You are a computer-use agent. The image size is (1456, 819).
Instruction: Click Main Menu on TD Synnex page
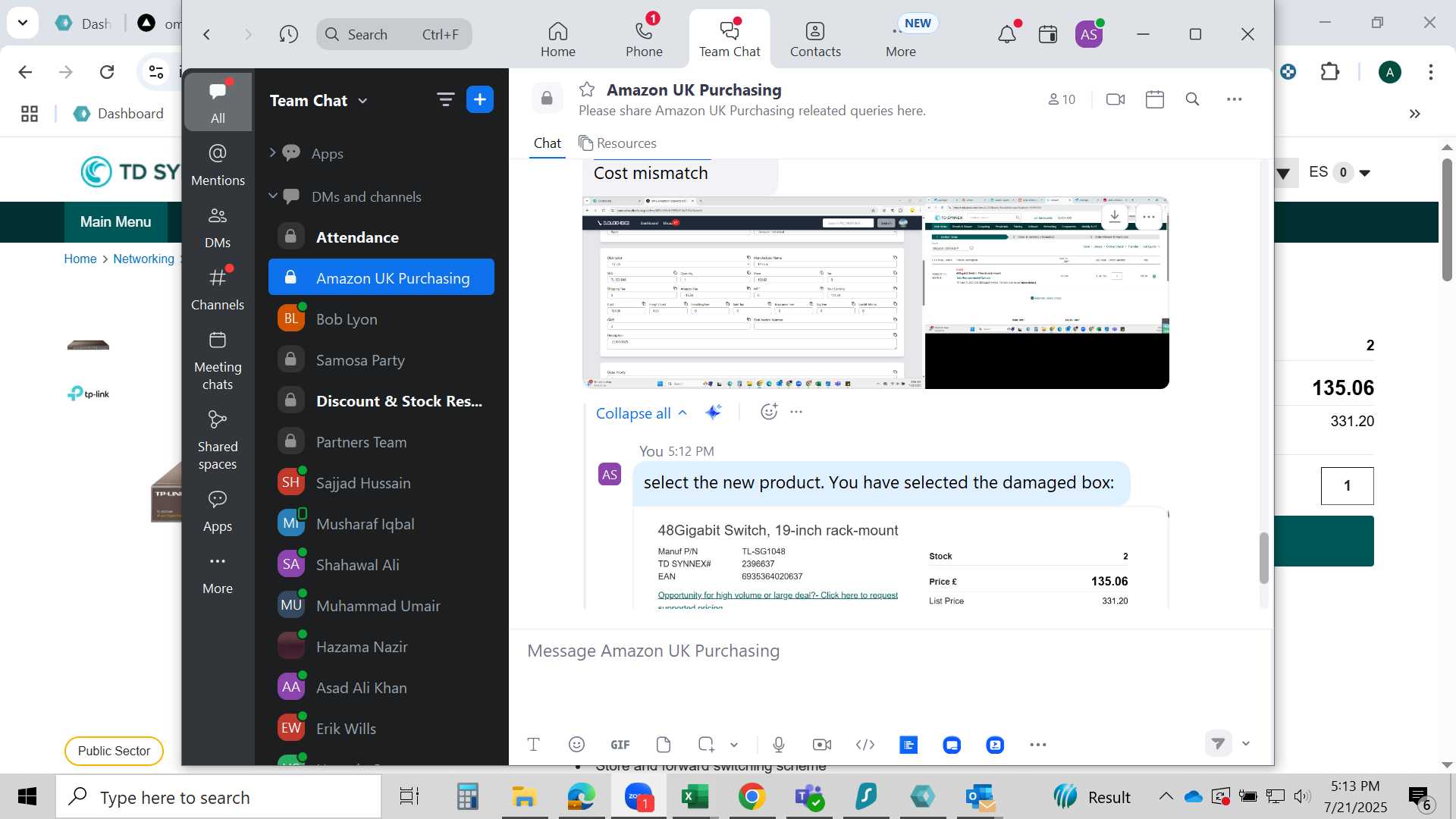click(115, 222)
